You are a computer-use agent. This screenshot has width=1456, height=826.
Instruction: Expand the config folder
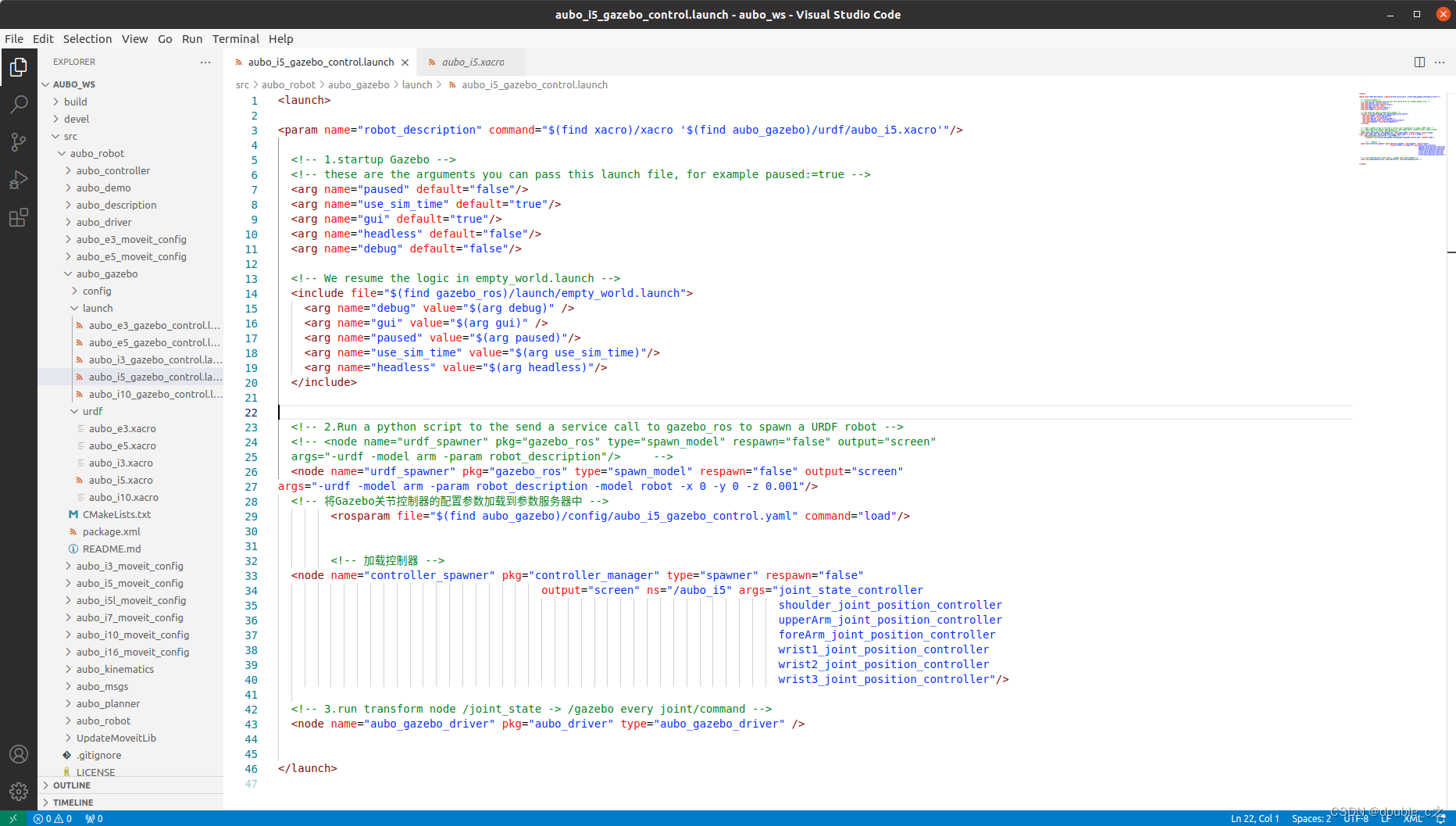coord(130,291)
